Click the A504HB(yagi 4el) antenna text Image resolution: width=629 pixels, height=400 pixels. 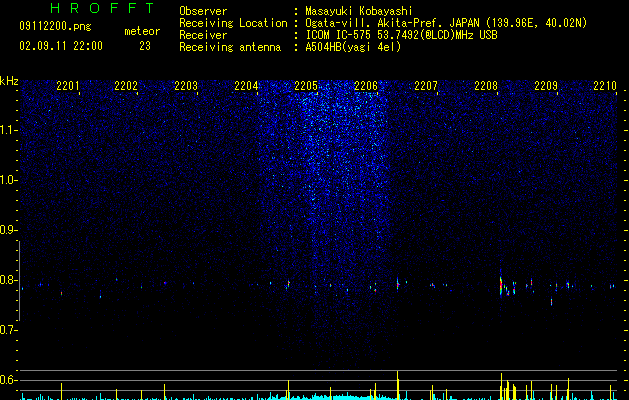coord(353,47)
